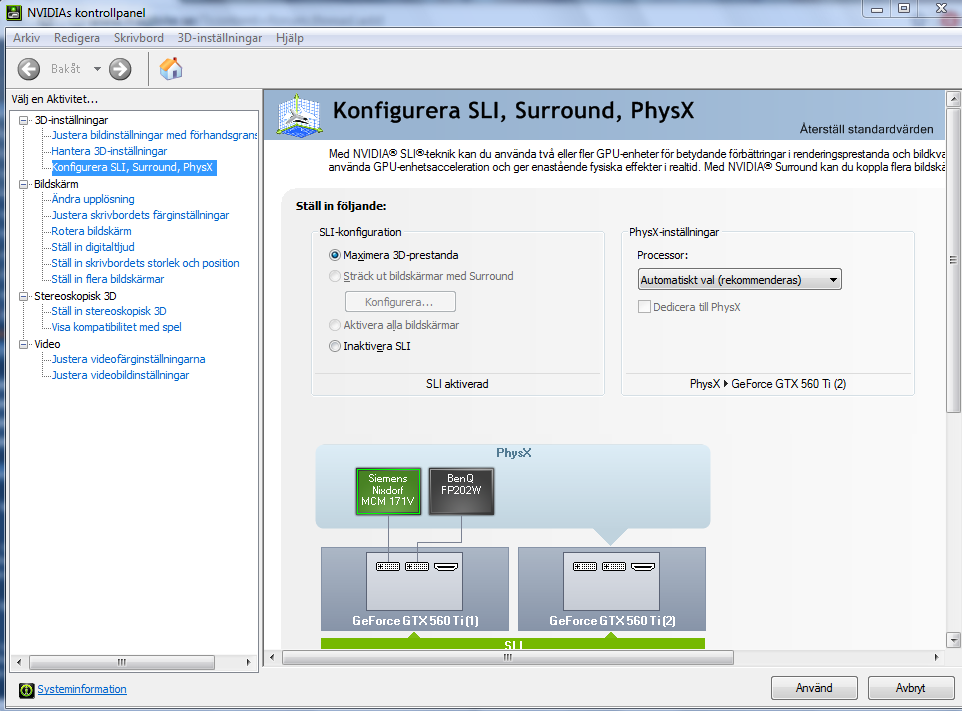
Task: Click the PhysX label in diagram
Action: click(514, 453)
